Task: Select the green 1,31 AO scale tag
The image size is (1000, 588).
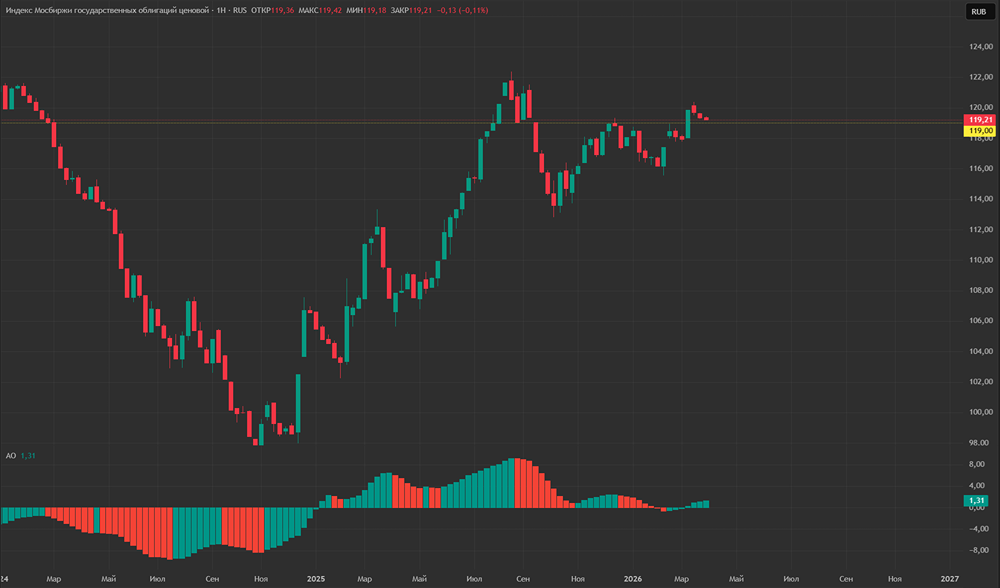Action: click(976, 501)
